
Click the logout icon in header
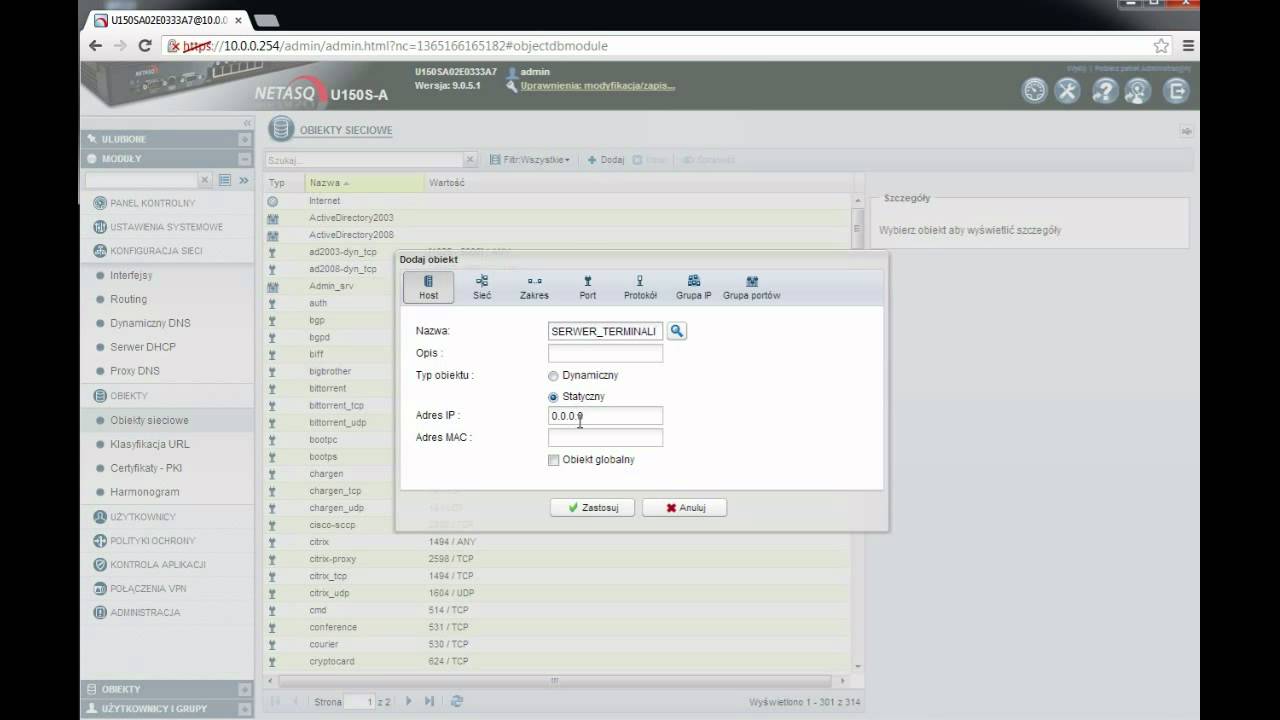tap(1177, 91)
